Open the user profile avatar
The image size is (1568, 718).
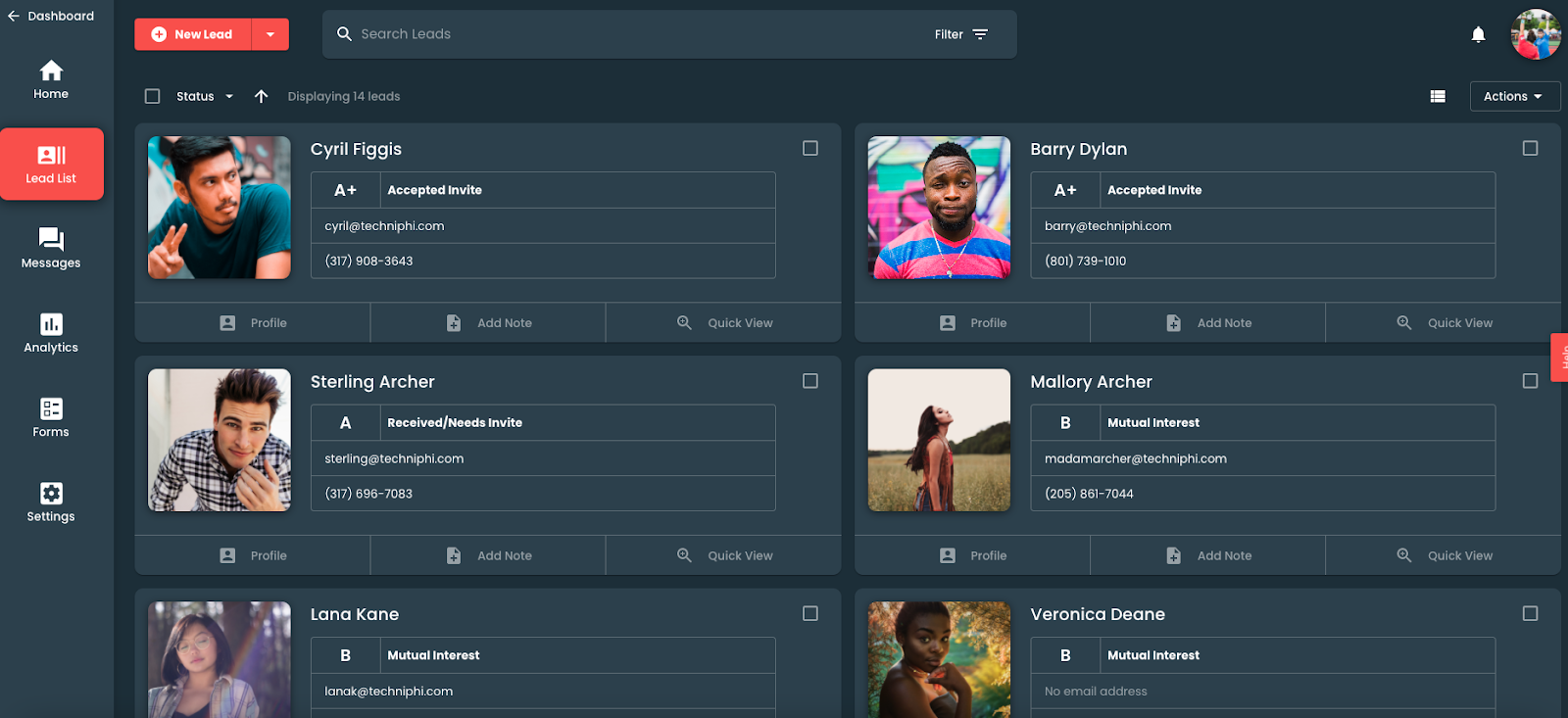[x=1536, y=34]
